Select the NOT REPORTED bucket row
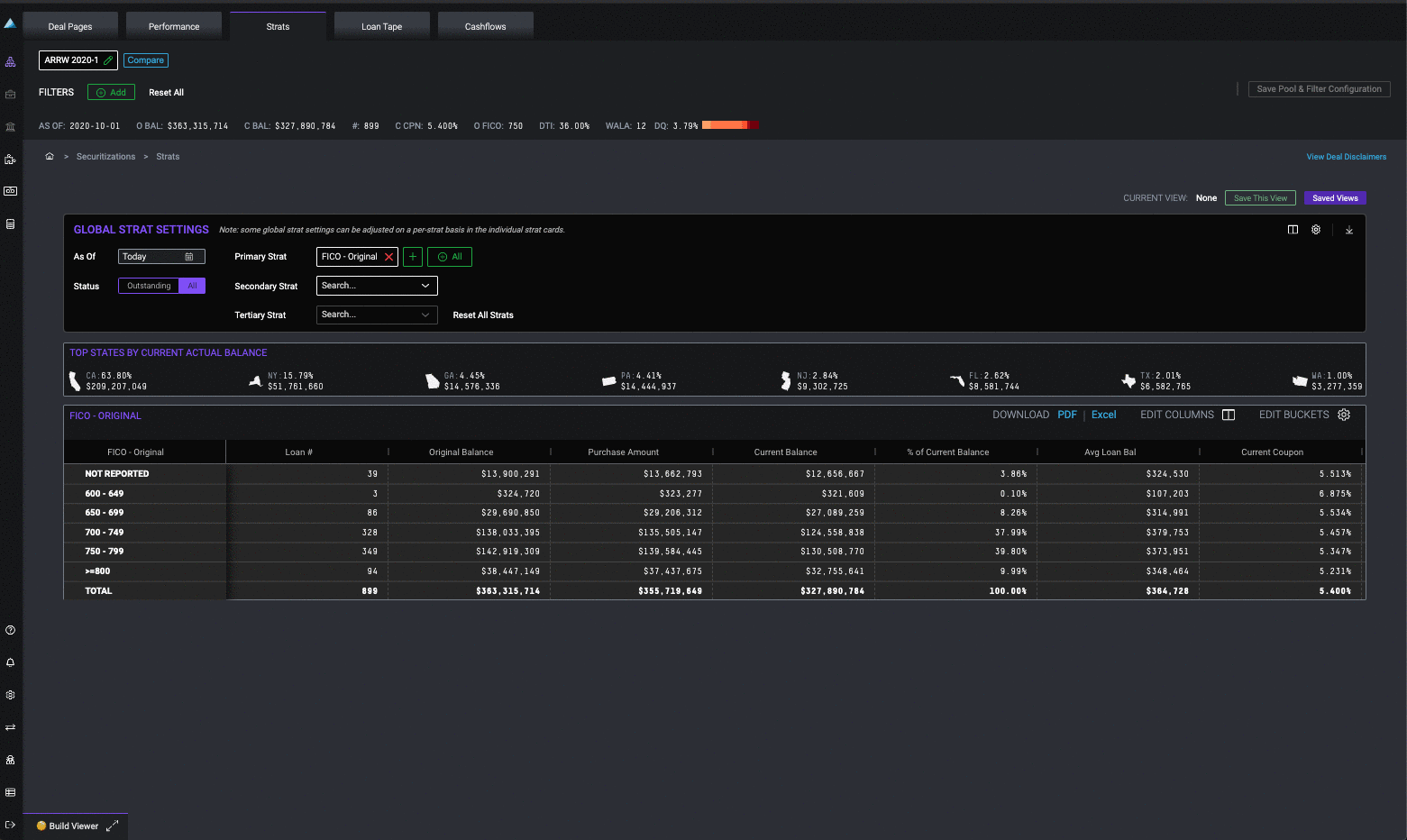Screen dimensions: 1407x840 pyautogui.click(x=715, y=473)
